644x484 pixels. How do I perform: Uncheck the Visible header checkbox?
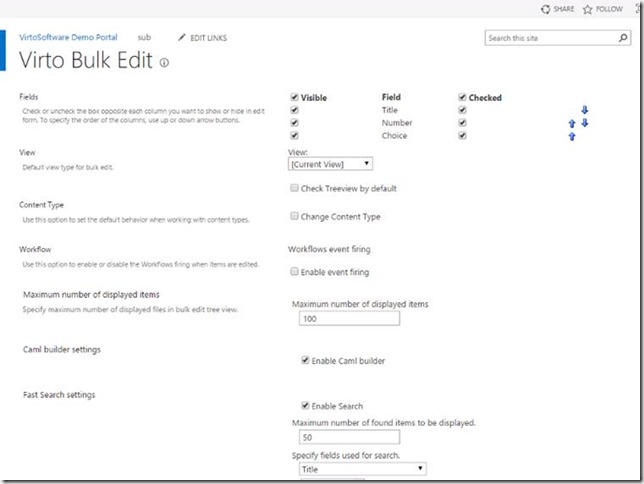tap(294, 98)
